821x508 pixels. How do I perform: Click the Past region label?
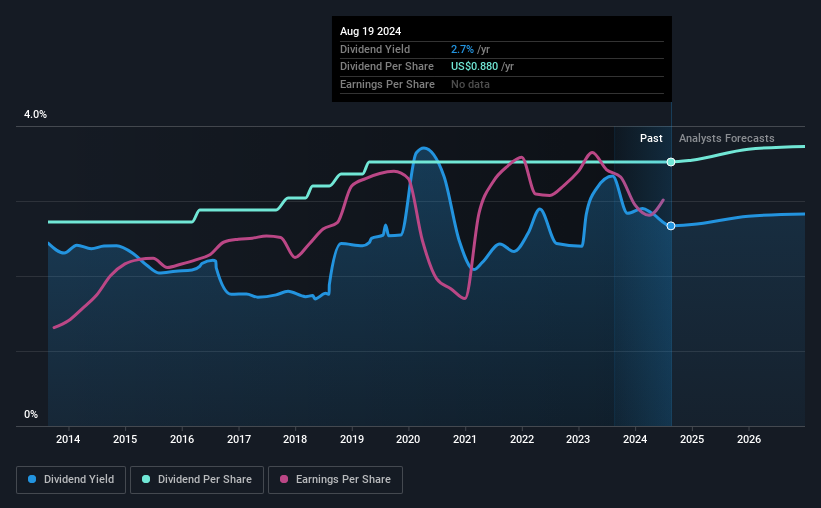pos(651,138)
